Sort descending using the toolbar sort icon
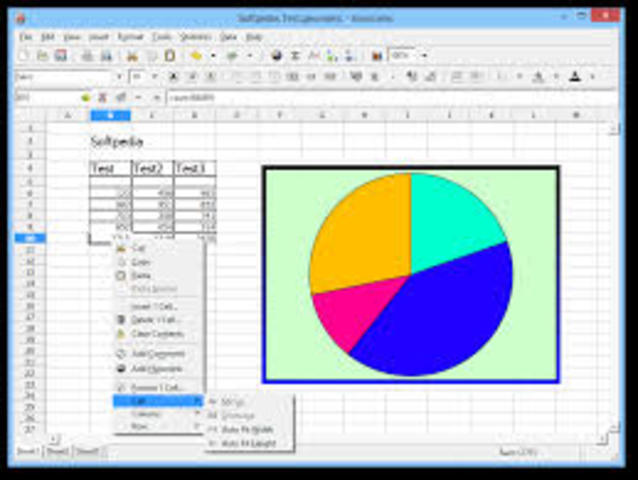This screenshot has height=480, width=638. [x=350, y=56]
